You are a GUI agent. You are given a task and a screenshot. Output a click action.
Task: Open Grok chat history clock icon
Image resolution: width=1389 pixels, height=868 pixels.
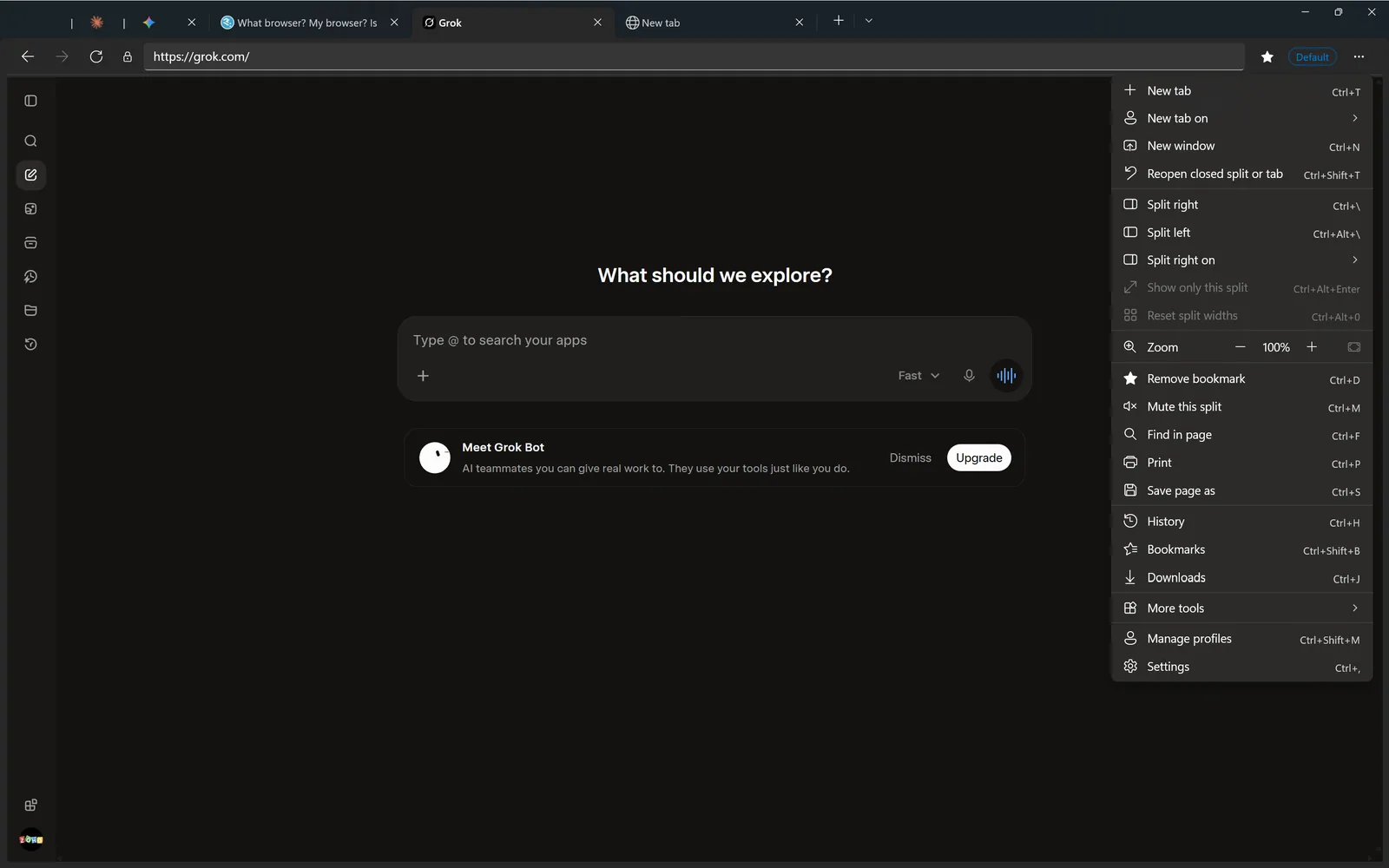pos(30,345)
